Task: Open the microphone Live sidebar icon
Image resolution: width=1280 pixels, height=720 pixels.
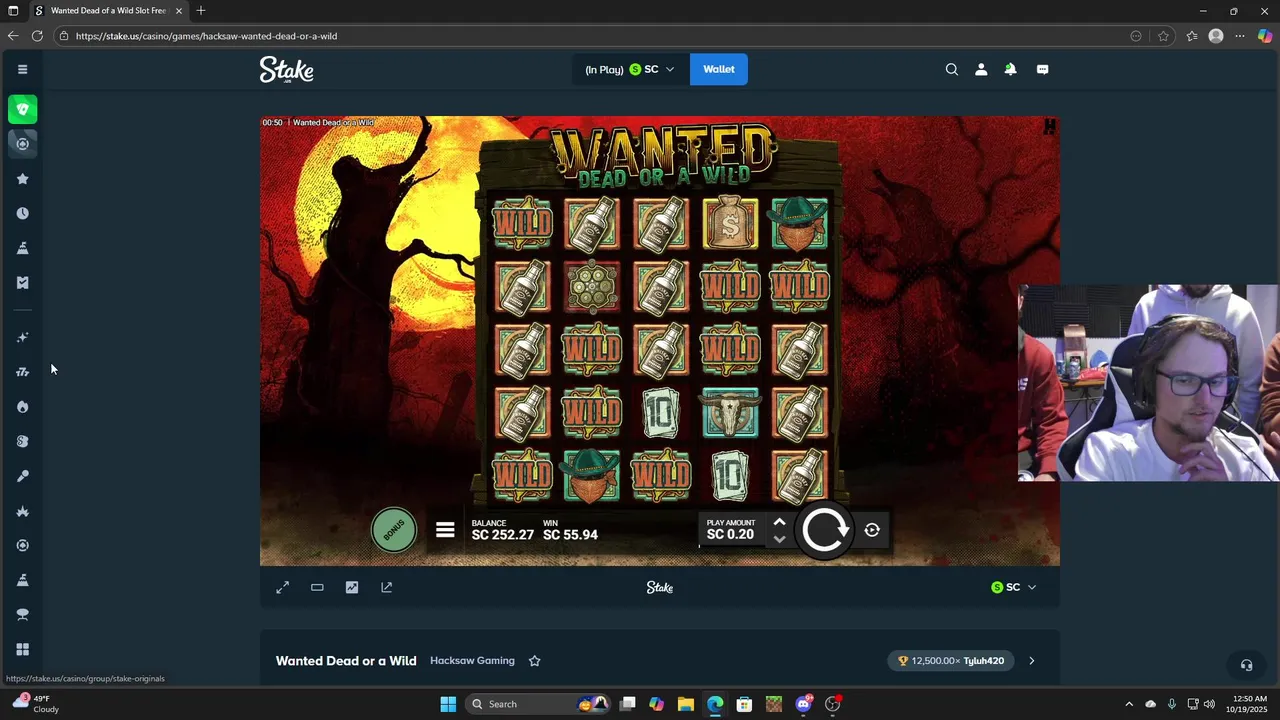Action: 22,476
